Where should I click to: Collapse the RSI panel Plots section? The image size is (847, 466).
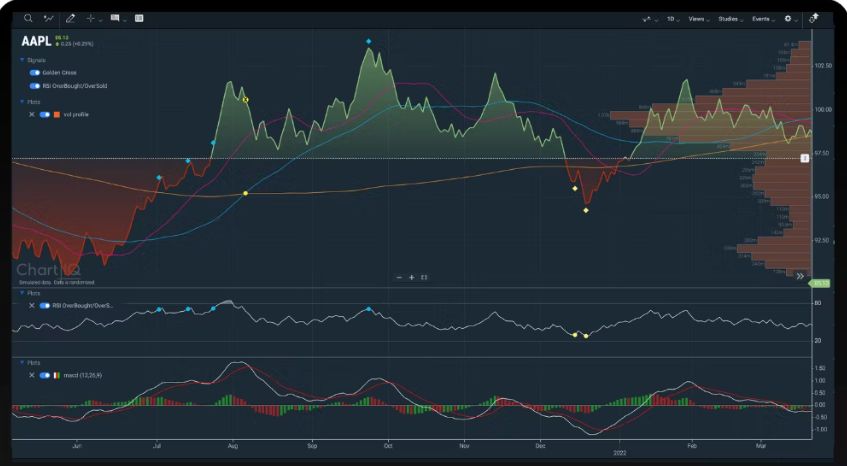22,293
